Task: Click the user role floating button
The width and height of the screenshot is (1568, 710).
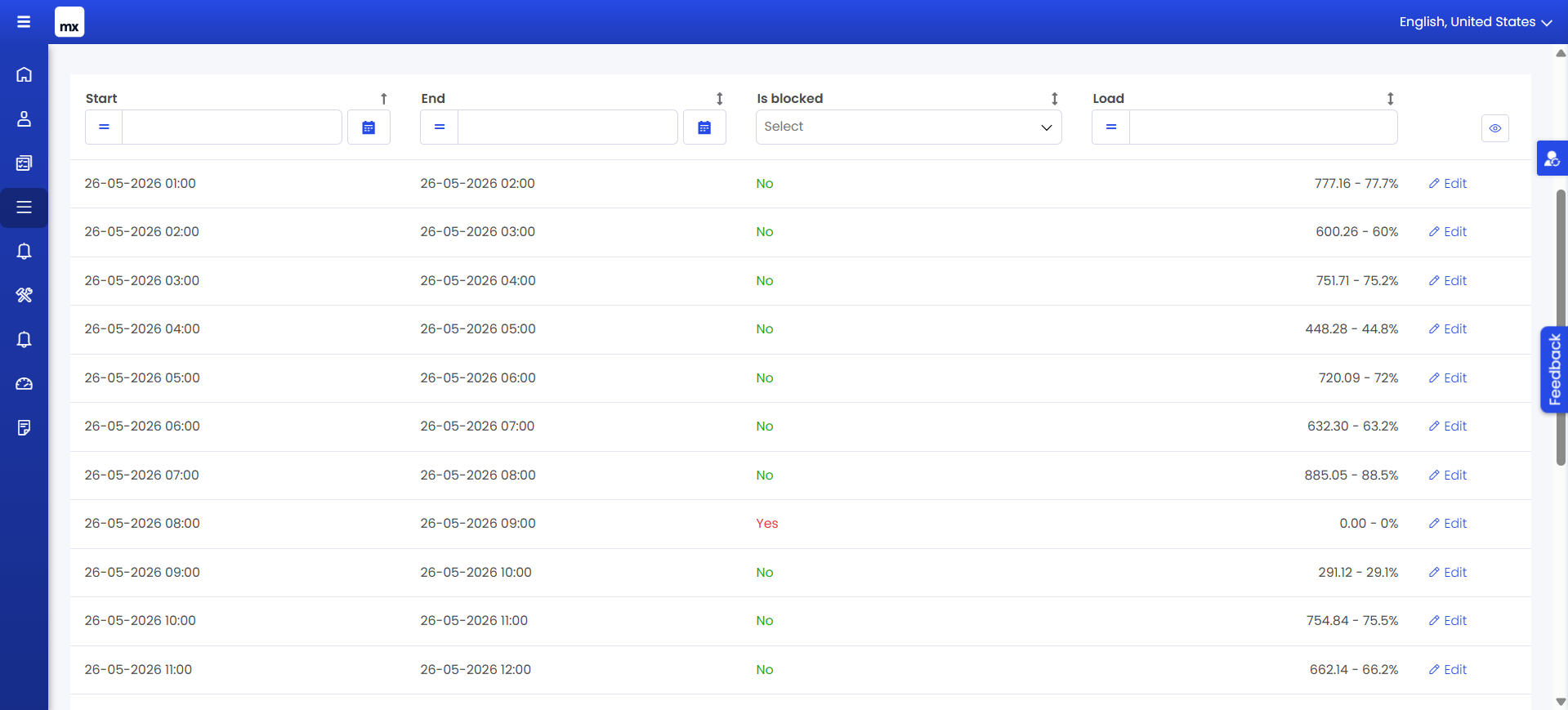Action: pos(1552,159)
